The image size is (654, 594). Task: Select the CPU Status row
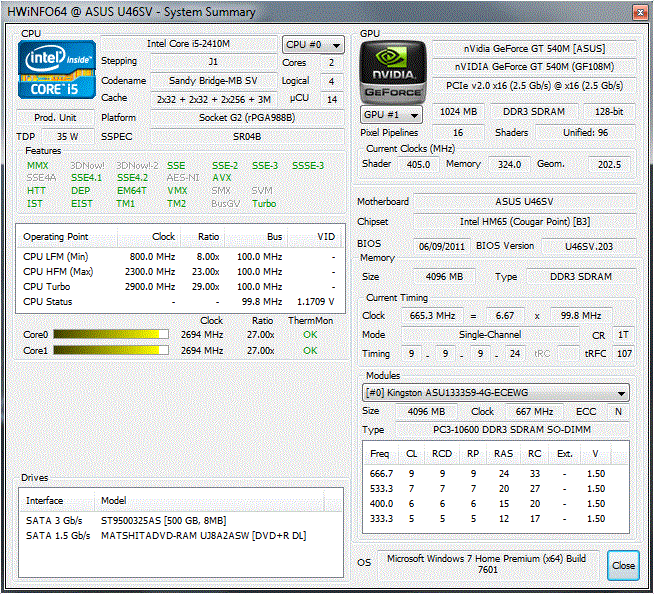[180, 302]
